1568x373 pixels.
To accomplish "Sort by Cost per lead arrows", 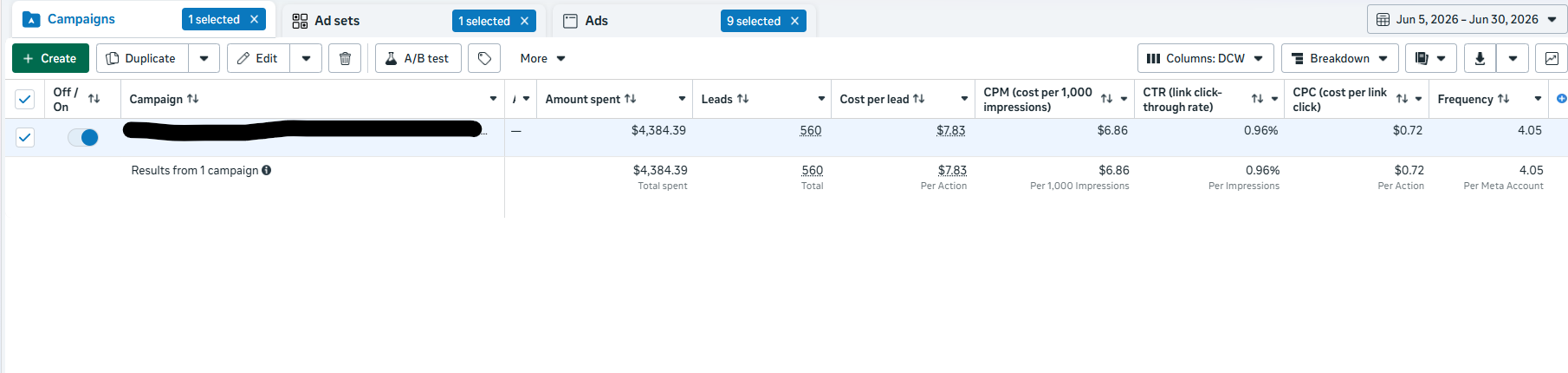I will [919, 99].
